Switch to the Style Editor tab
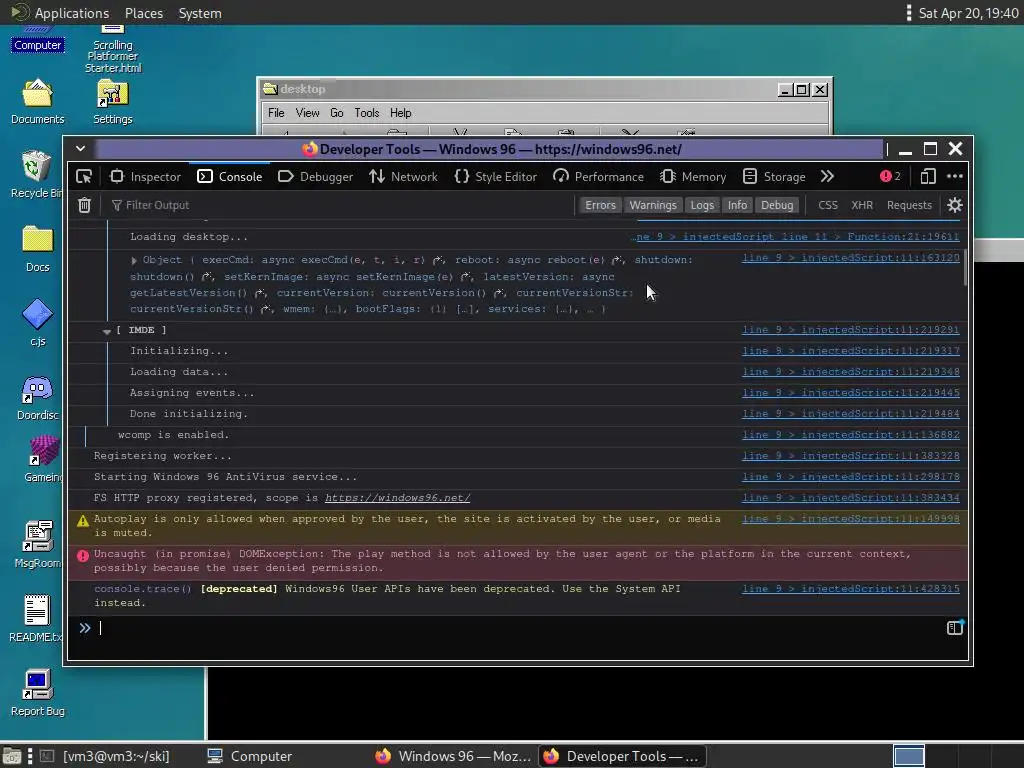This screenshot has height=768, width=1024. [x=496, y=176]
